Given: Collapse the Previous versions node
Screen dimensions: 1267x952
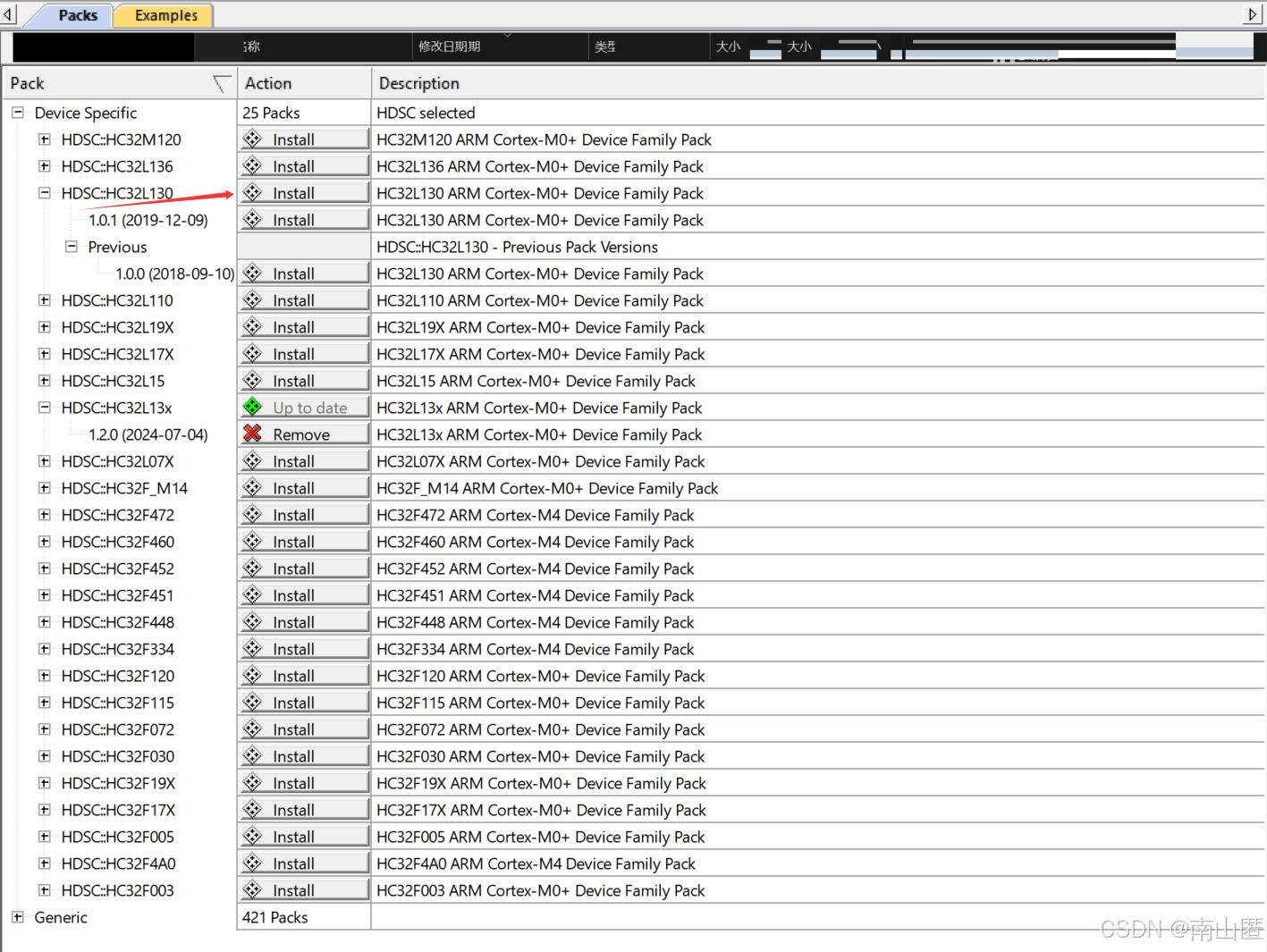Looking at the screenshot, I should click(x=71, y=247).
